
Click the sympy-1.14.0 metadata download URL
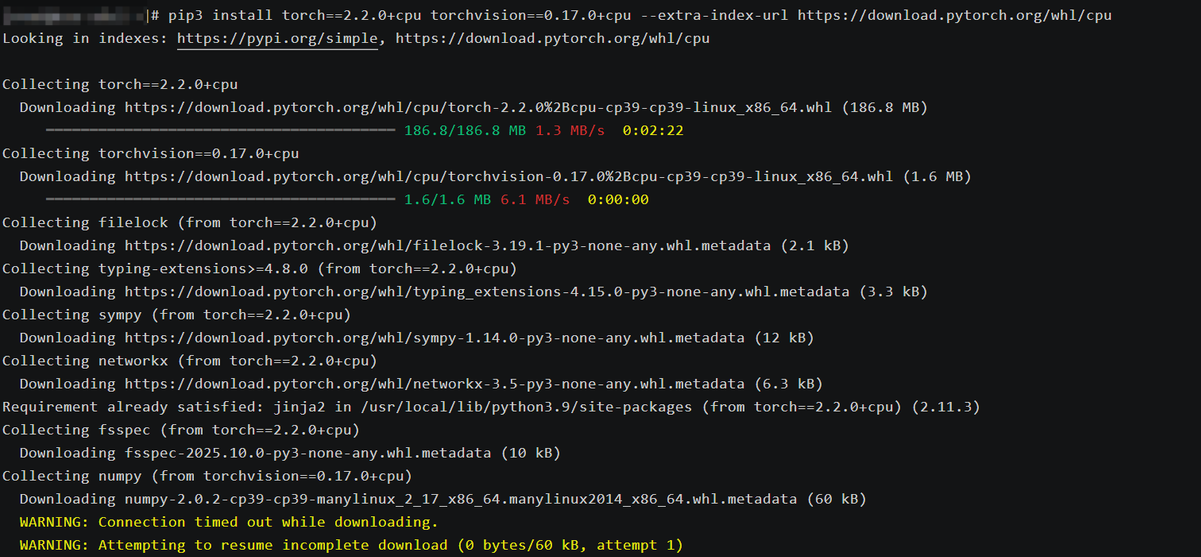(435, 337)
